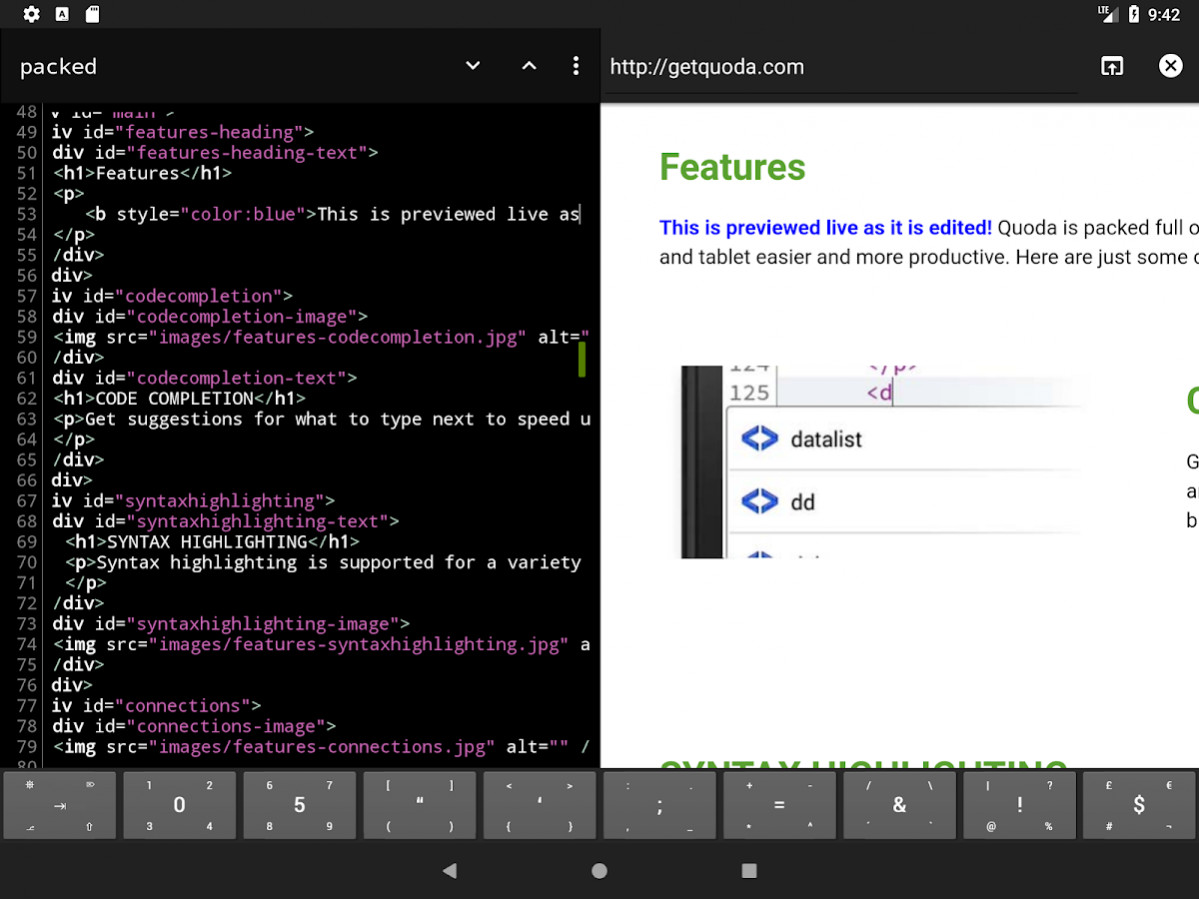Select the 'packed' file tab
The width and height of the screenshot is (1199, 899).
58,66
